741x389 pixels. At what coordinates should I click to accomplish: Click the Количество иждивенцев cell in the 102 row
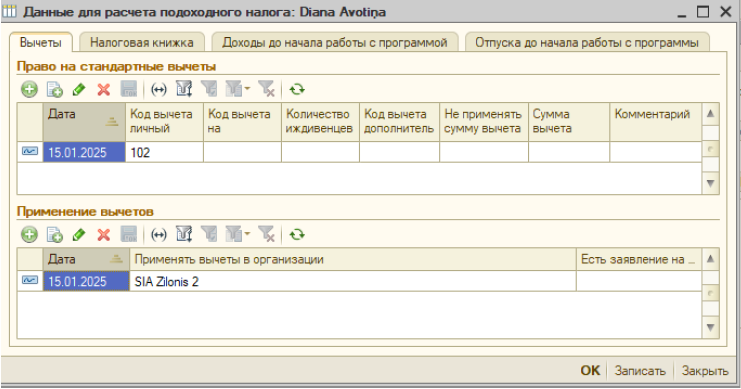(320, 152)
